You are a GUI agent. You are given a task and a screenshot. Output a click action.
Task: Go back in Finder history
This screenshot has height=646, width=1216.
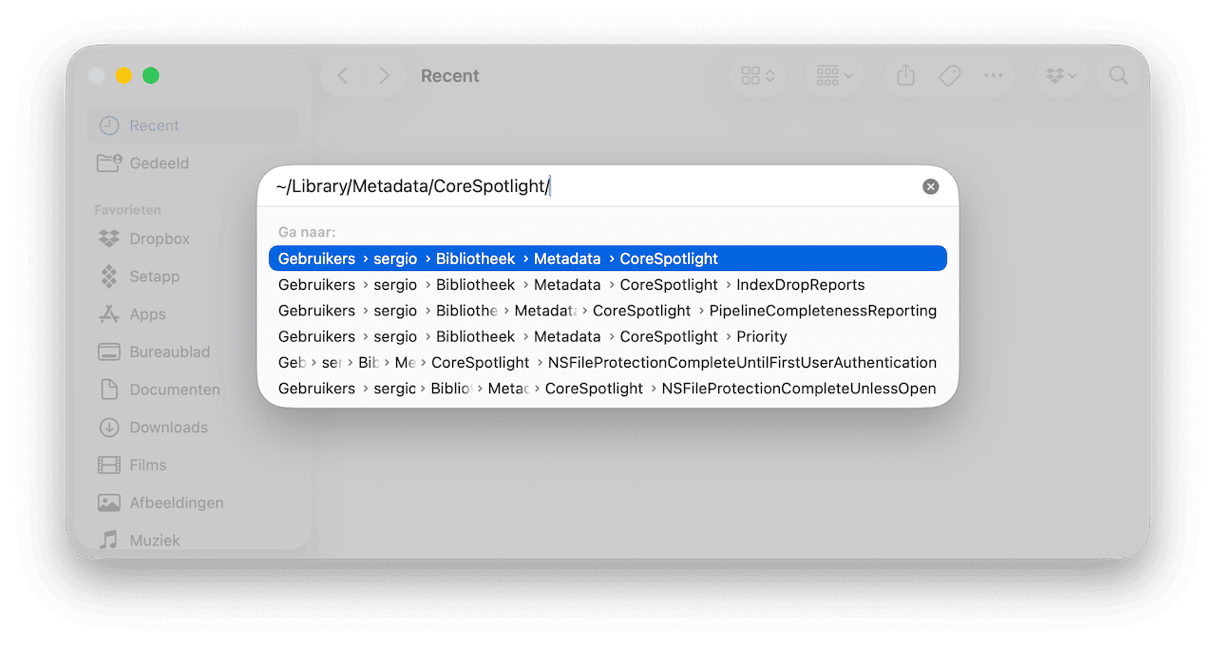tap(342, 76)
